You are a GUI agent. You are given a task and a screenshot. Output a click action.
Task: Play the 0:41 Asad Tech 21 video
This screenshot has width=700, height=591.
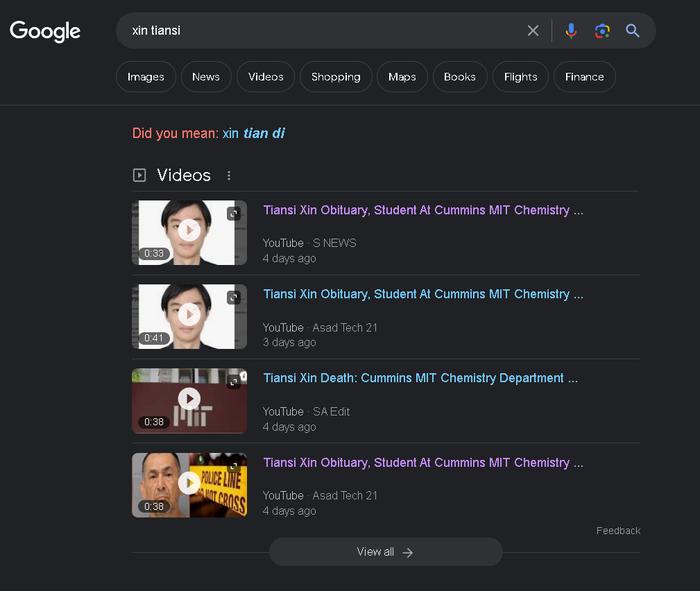(x=189, y=316)
